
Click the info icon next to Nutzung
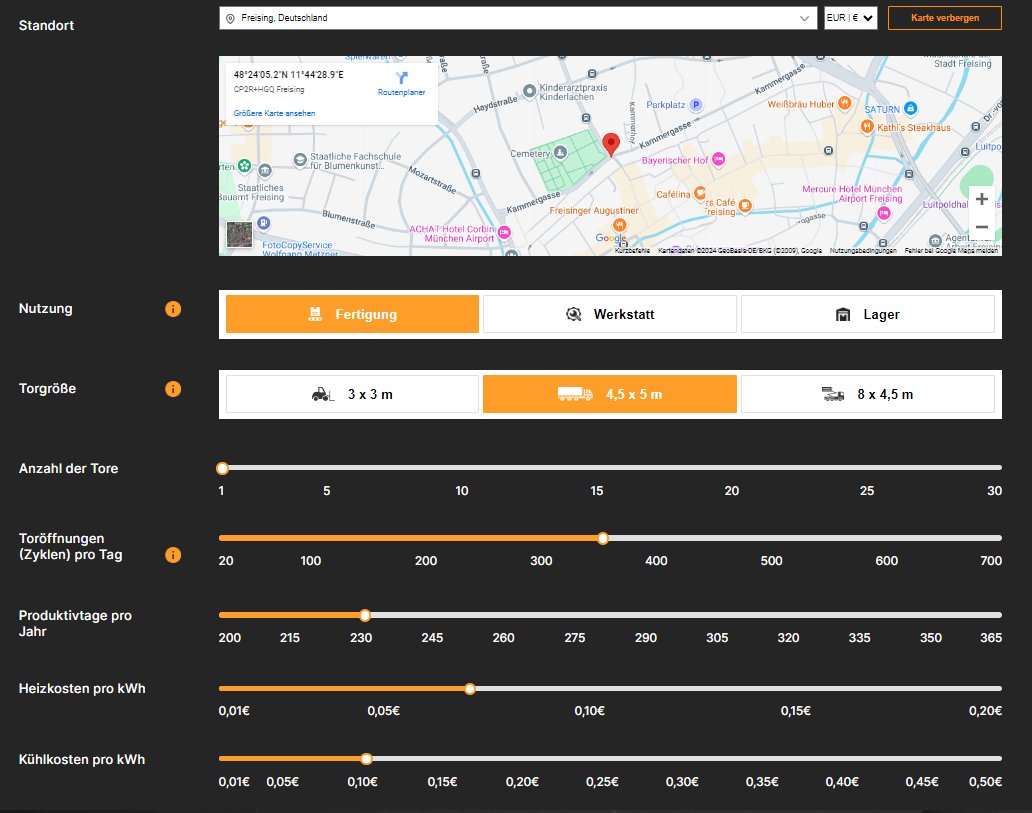[173, 309]
